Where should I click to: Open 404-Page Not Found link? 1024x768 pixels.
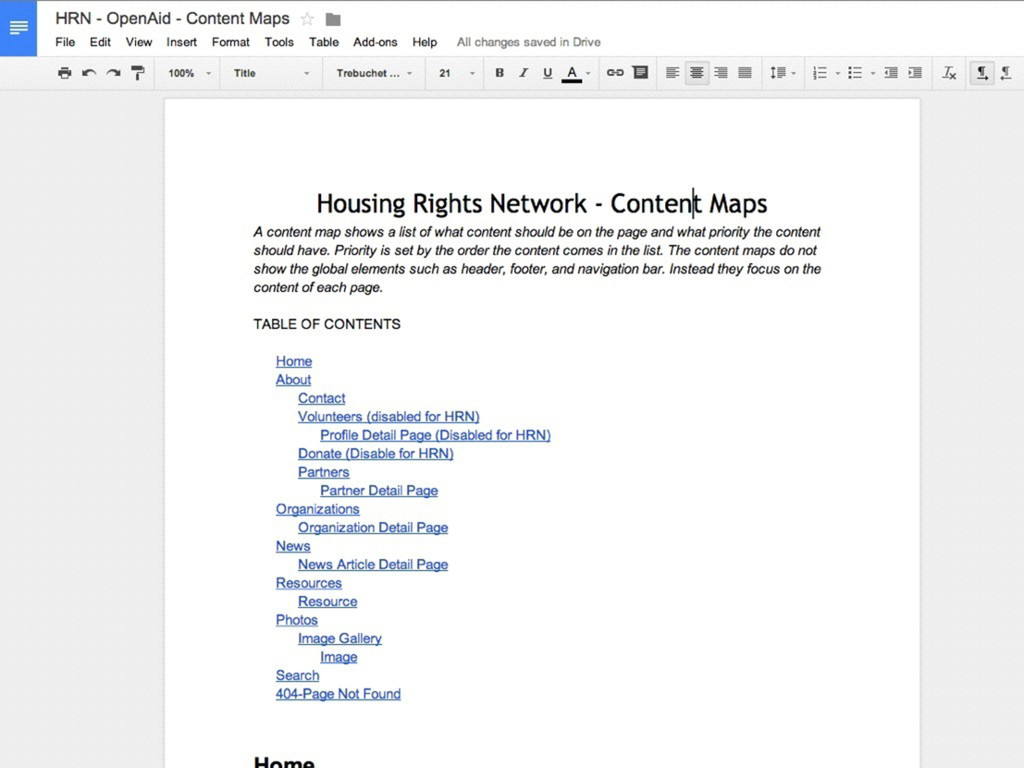pyautogui.click(x=338, y=694)
